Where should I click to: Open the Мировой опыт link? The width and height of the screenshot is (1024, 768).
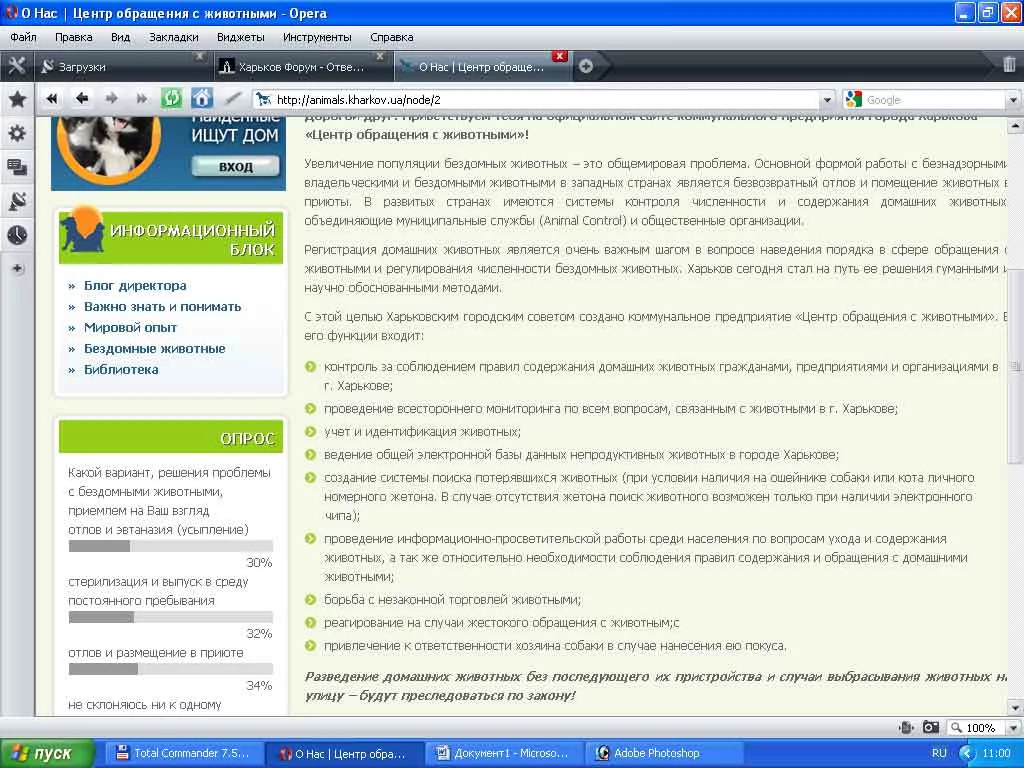pos(130,327)
